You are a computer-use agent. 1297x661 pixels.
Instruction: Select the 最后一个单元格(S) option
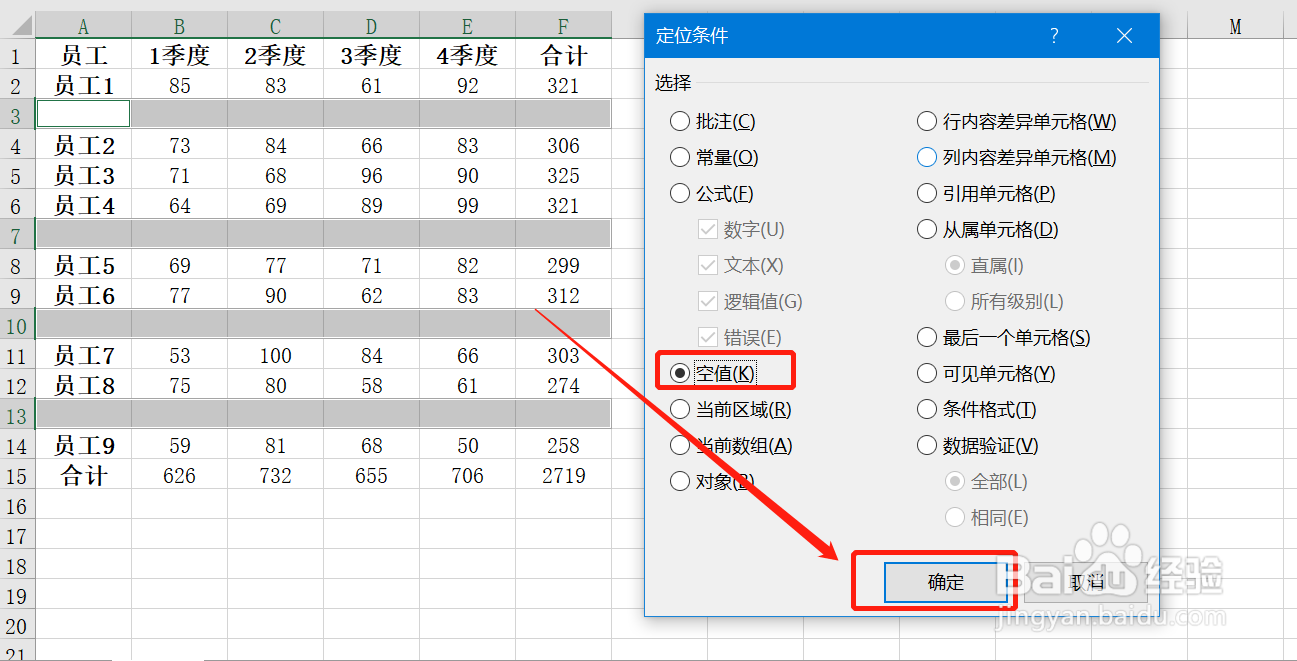tap(927, 337)
